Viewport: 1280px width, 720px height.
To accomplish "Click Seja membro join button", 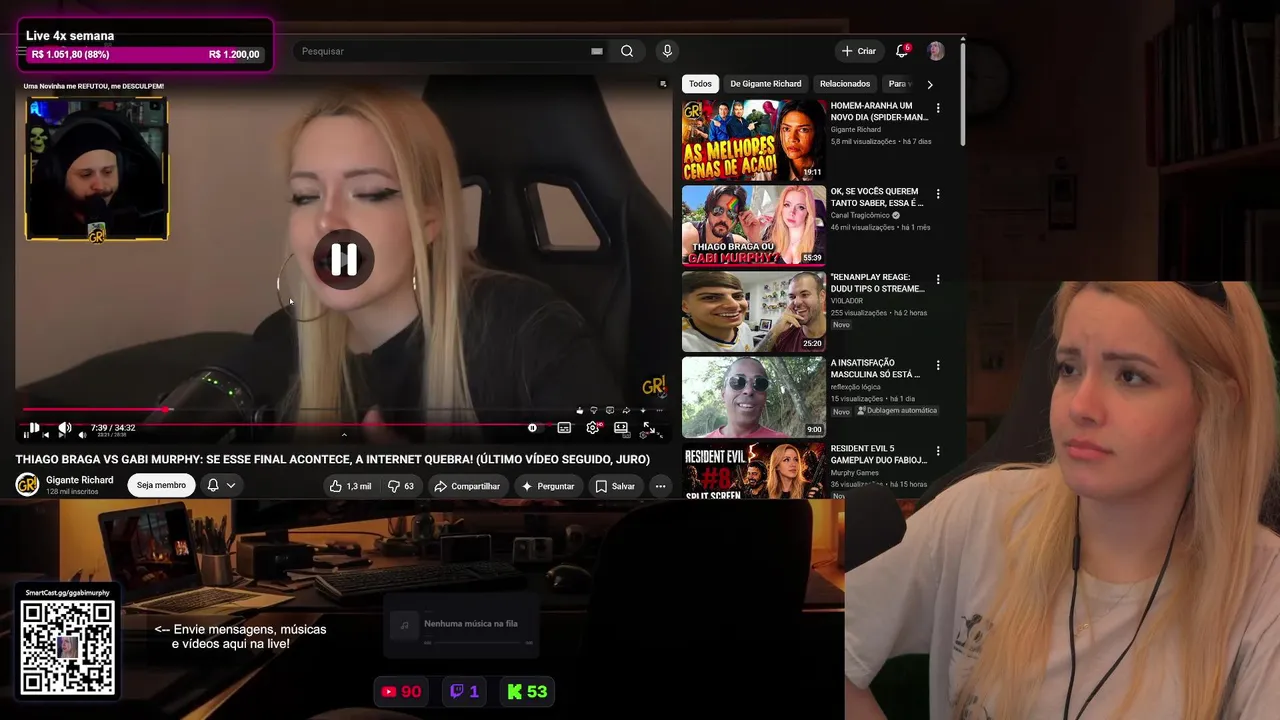I will point(161,485).
